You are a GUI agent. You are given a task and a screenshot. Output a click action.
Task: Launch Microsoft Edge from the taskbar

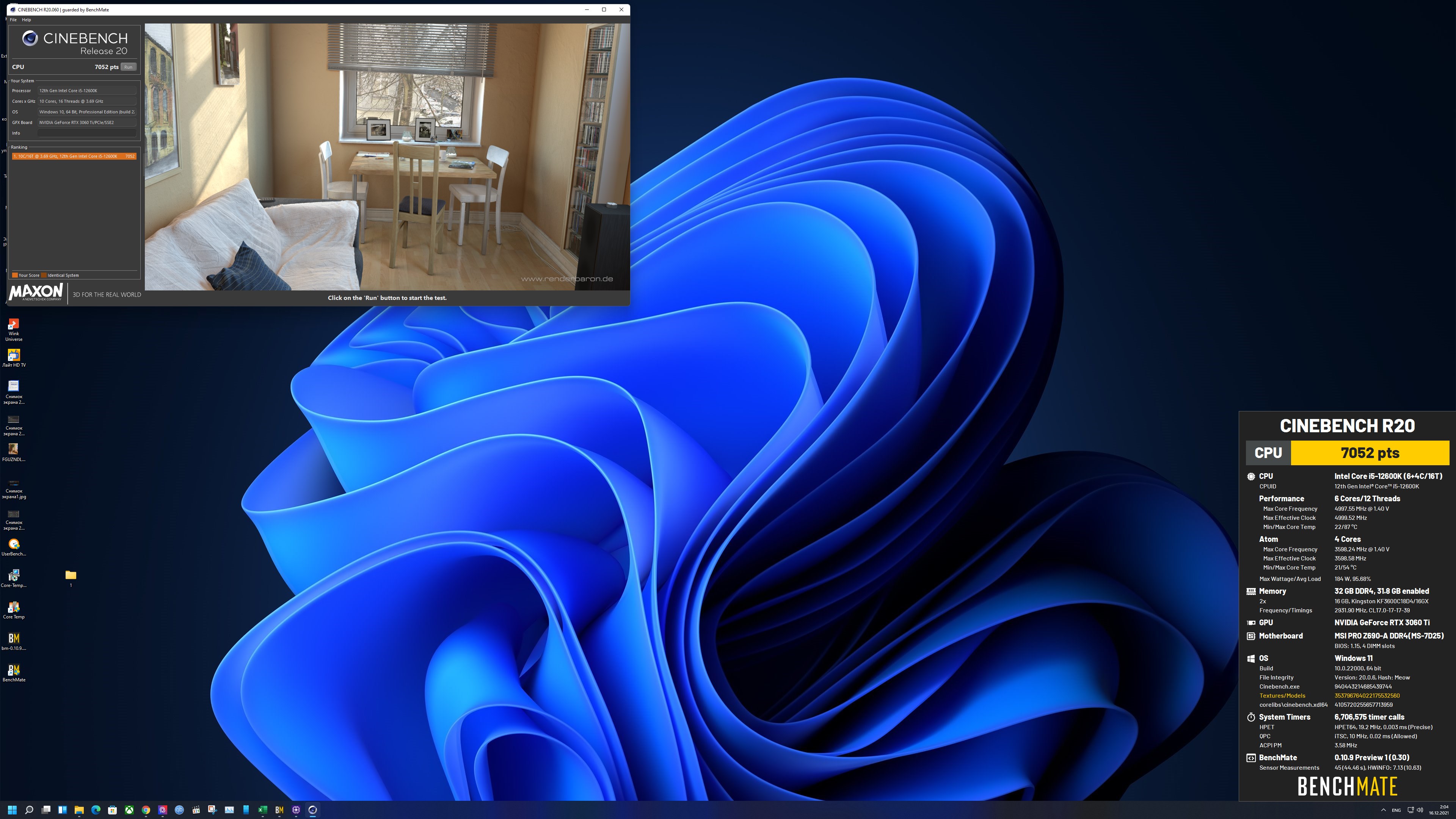(96, 810)
